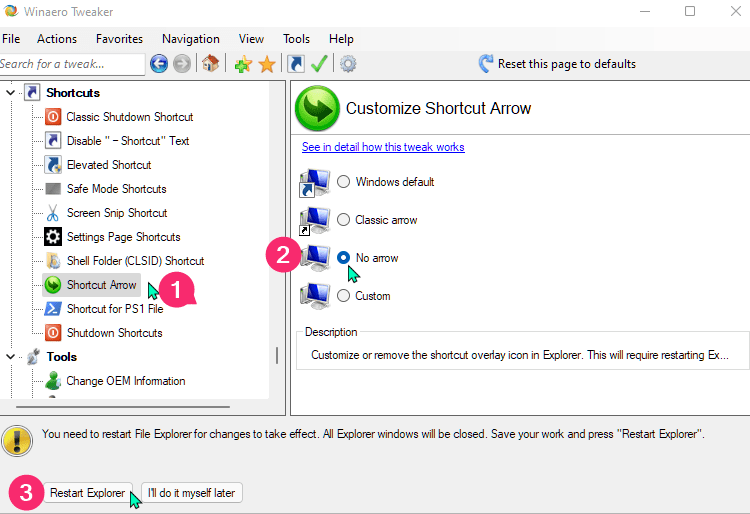This screenshot has height=514, width=750.
Task: Select Shell Folder (CLSID) Shortcut item
Action: pos(135,261)
